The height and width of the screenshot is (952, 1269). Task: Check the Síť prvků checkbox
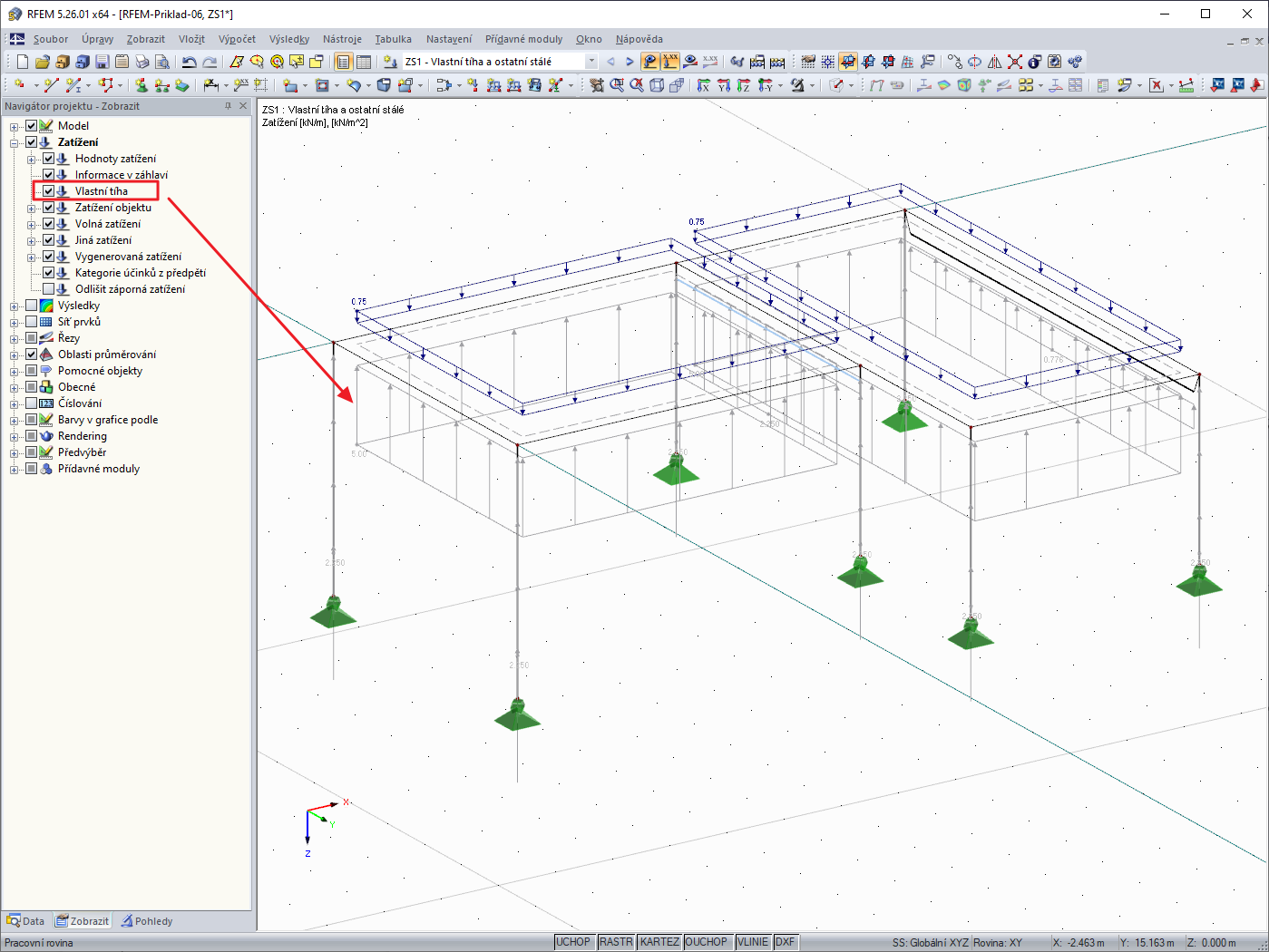coord(32,322)
